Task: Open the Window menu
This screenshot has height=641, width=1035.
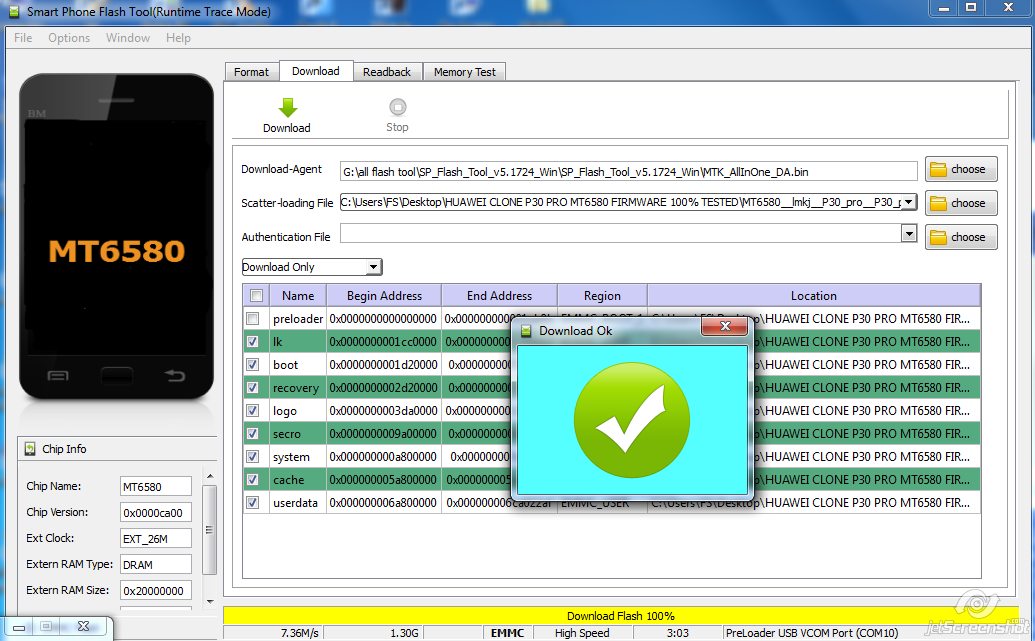Action: (x=128, y=38)
